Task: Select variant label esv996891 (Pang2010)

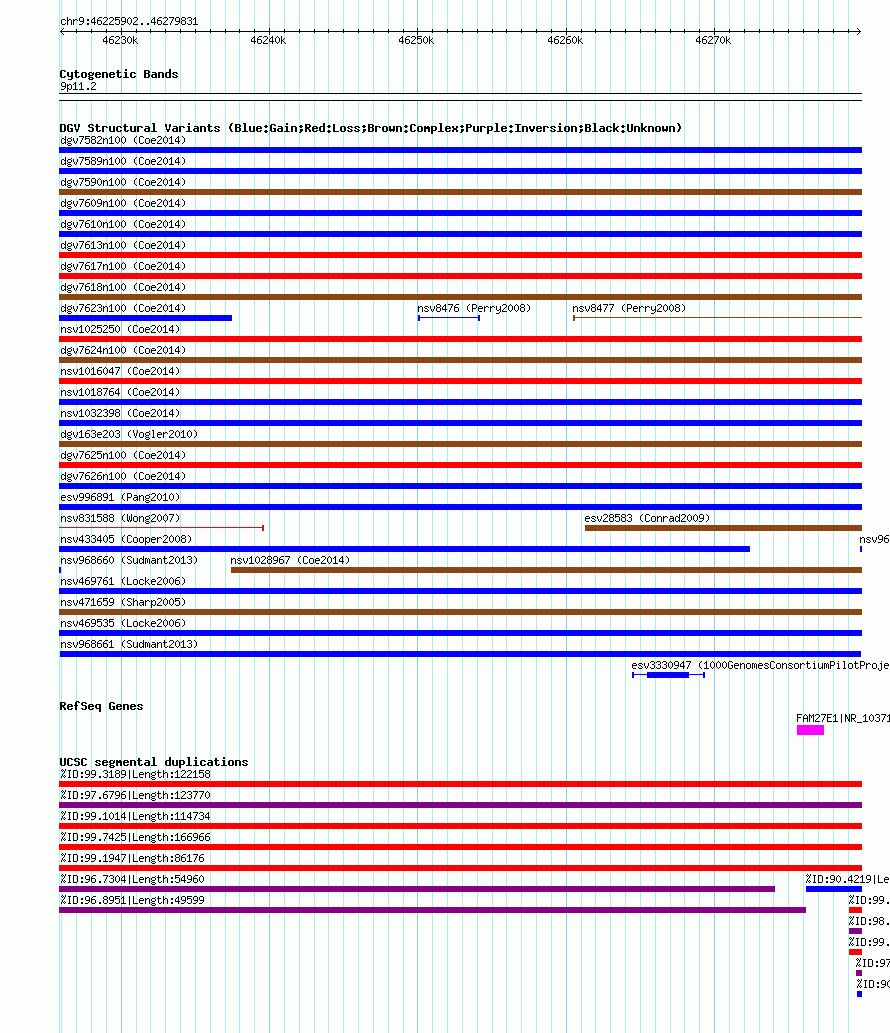Action: pyautogui.click(x=120, y=497)
